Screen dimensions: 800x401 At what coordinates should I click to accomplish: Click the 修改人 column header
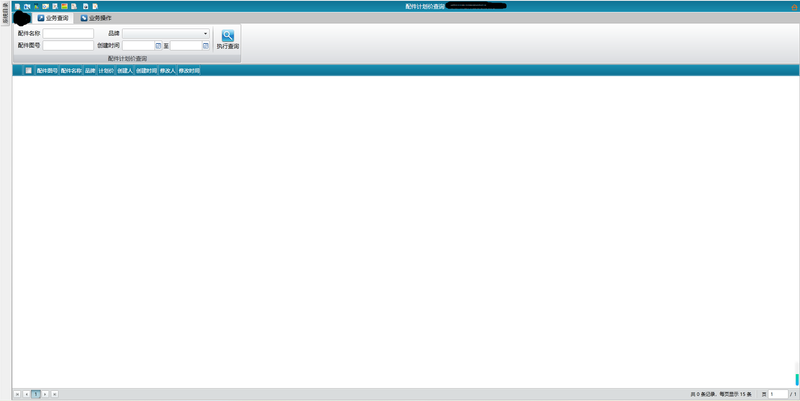167,71
